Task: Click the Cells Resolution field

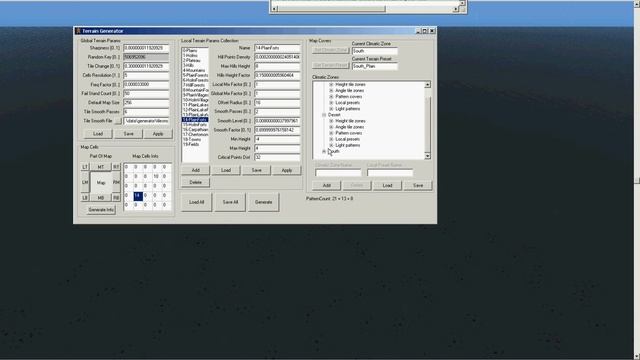Action: point(146,76)
